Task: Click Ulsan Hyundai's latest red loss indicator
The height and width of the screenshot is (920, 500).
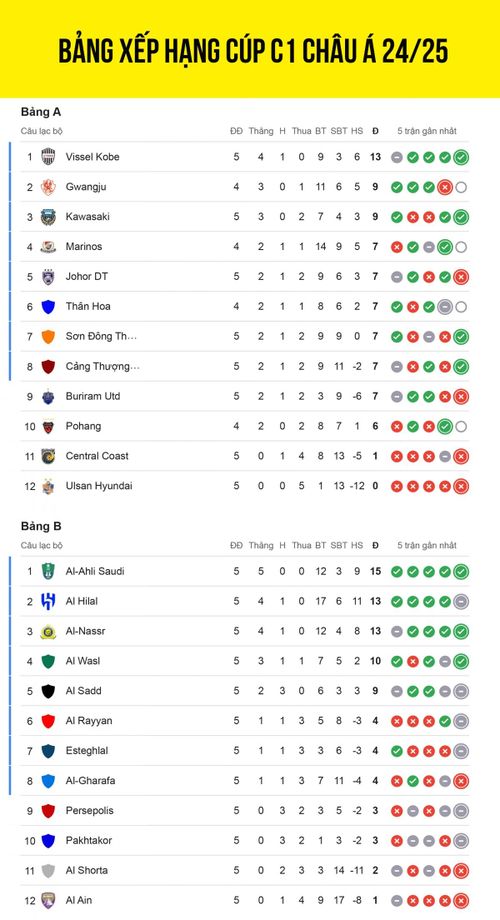Action: 461,486
